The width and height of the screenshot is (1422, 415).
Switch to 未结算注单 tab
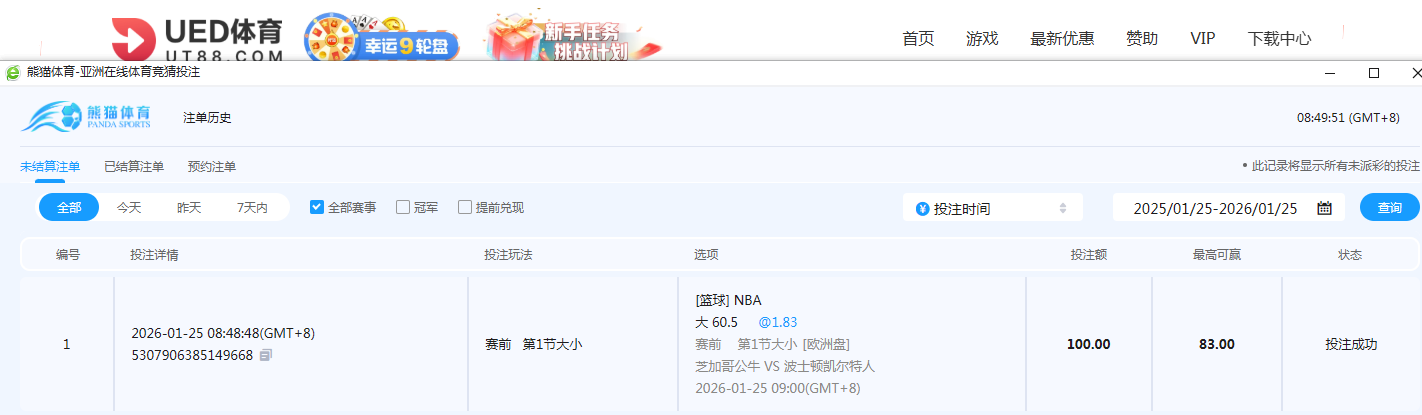(50, 167)
